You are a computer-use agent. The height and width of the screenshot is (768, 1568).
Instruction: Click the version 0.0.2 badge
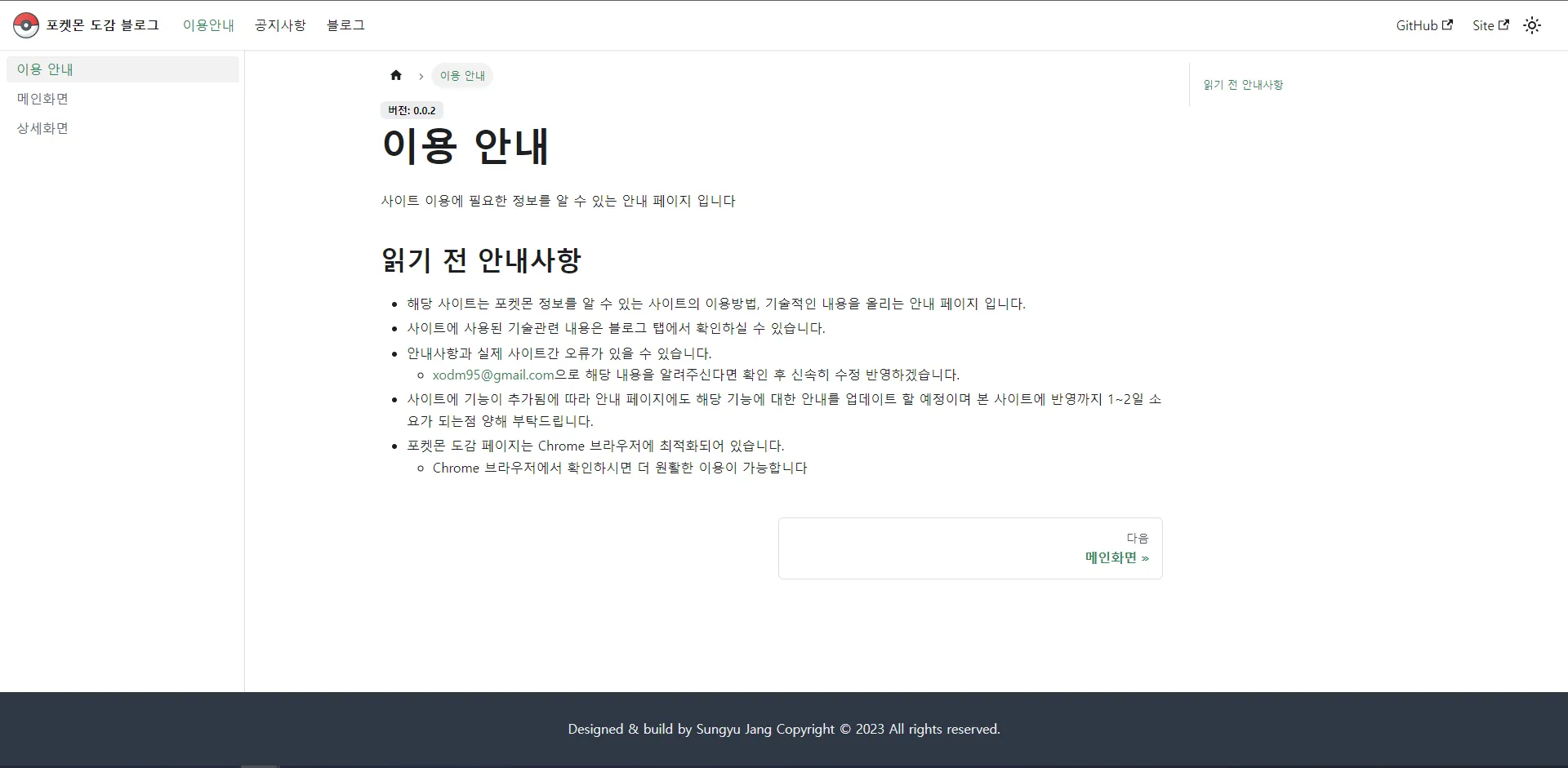pos(412,109)
